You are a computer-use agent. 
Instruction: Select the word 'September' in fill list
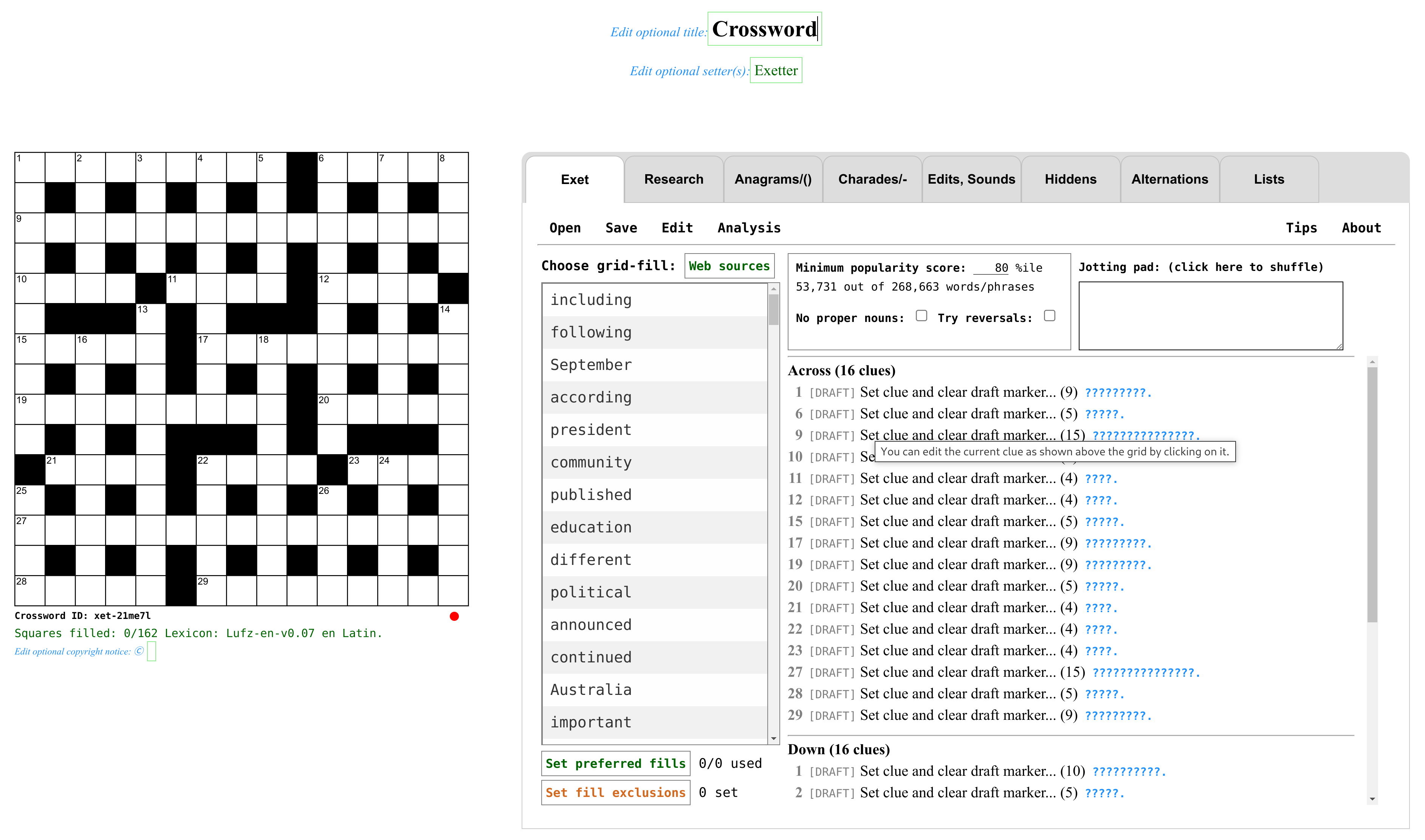[x=590, y=365]
